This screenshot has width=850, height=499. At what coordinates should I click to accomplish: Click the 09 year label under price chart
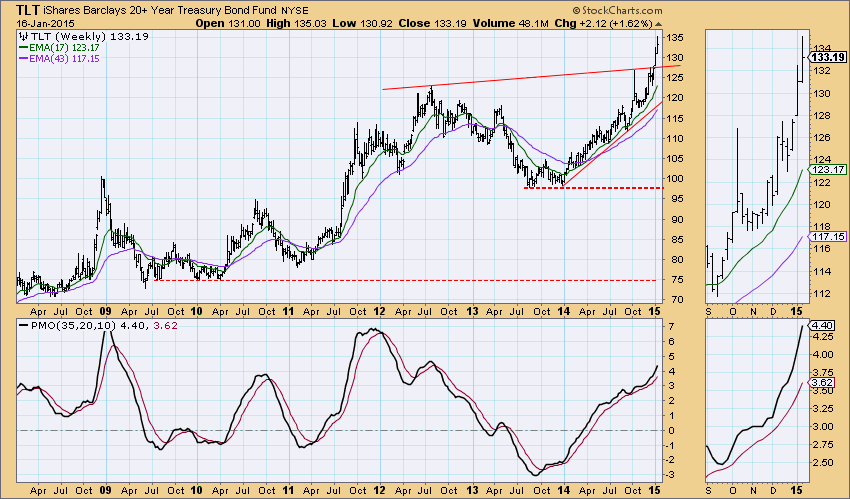(106, 312)
